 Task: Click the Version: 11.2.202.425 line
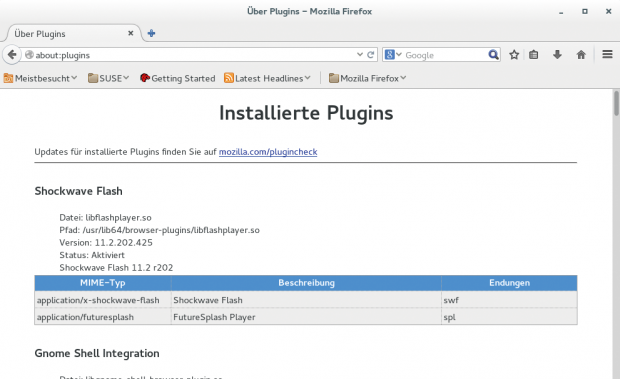click(106, 243)
